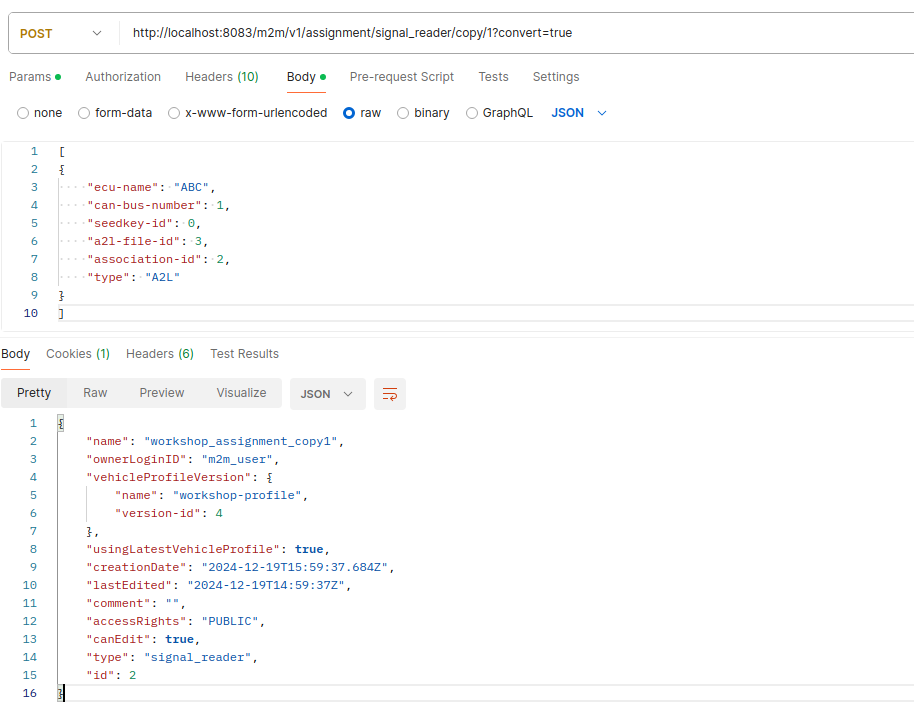The height and width of the screenshot is (717, 914).
Task: Open the Tests tab
Action: tap(493, 77)
